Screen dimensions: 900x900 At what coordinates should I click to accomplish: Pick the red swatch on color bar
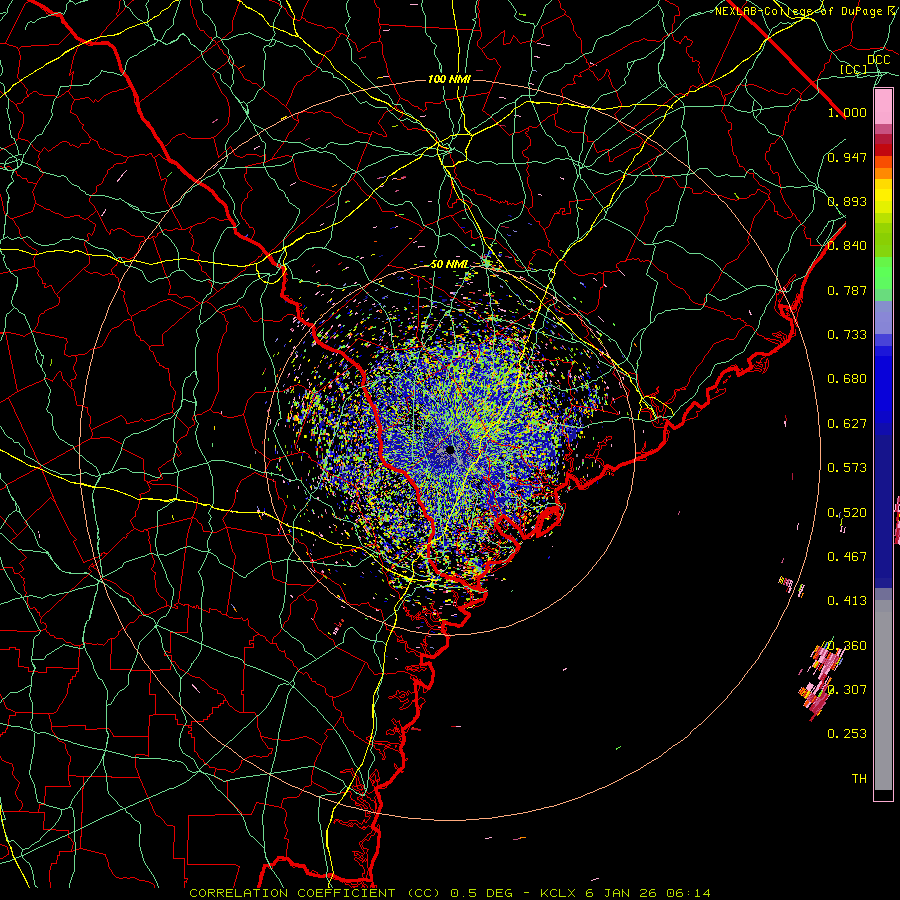883,149
